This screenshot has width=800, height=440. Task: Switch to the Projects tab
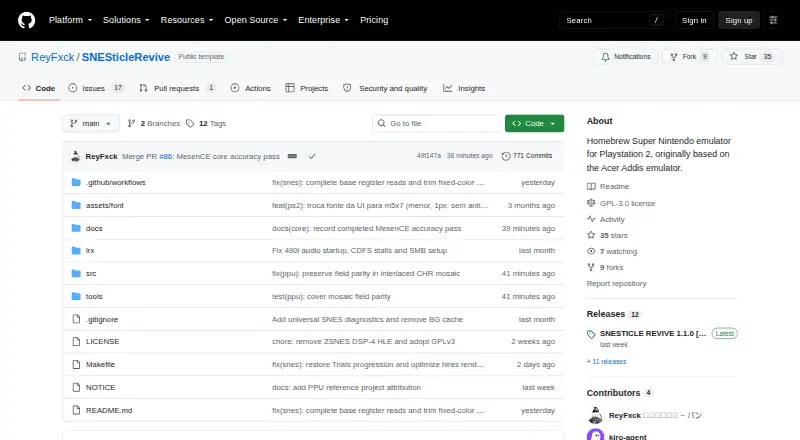[x=307, y=88]
